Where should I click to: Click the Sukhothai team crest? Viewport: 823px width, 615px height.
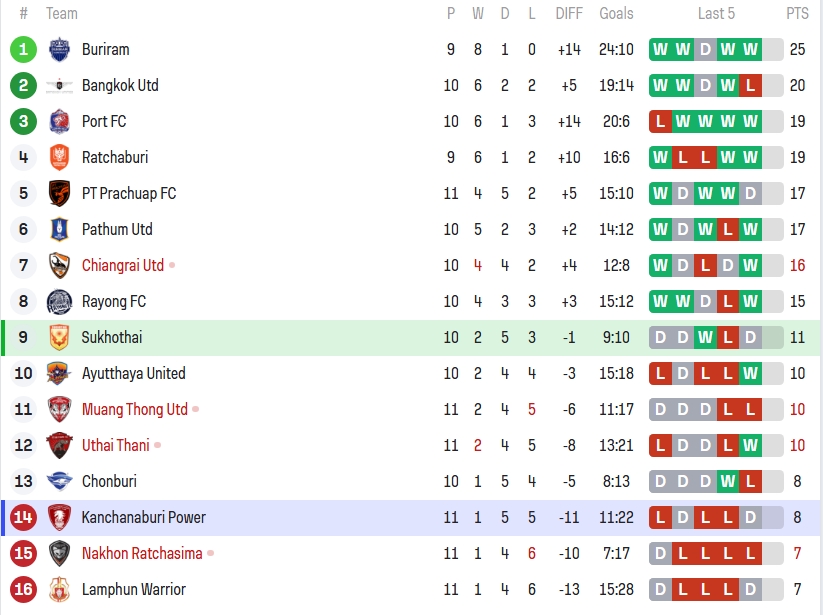click(x=59, y=337)
